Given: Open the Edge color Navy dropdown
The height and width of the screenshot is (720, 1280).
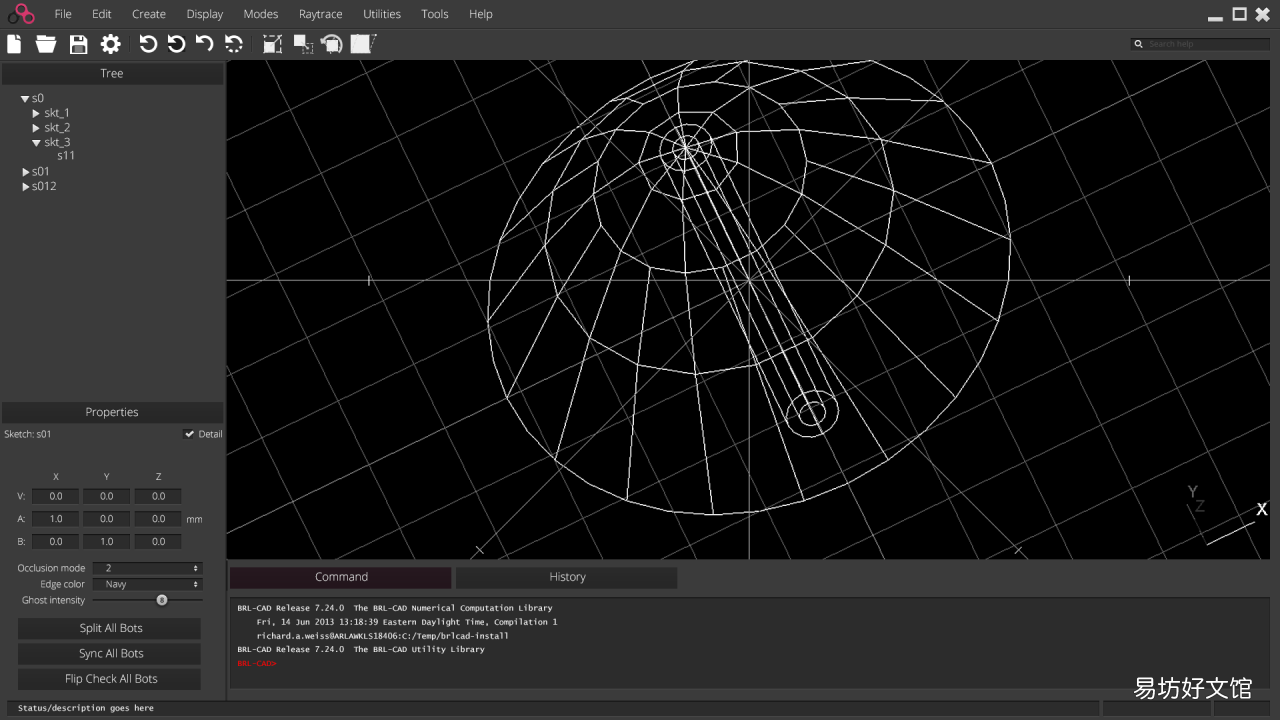Looking at the screenshot, I should tap(147, 584).
